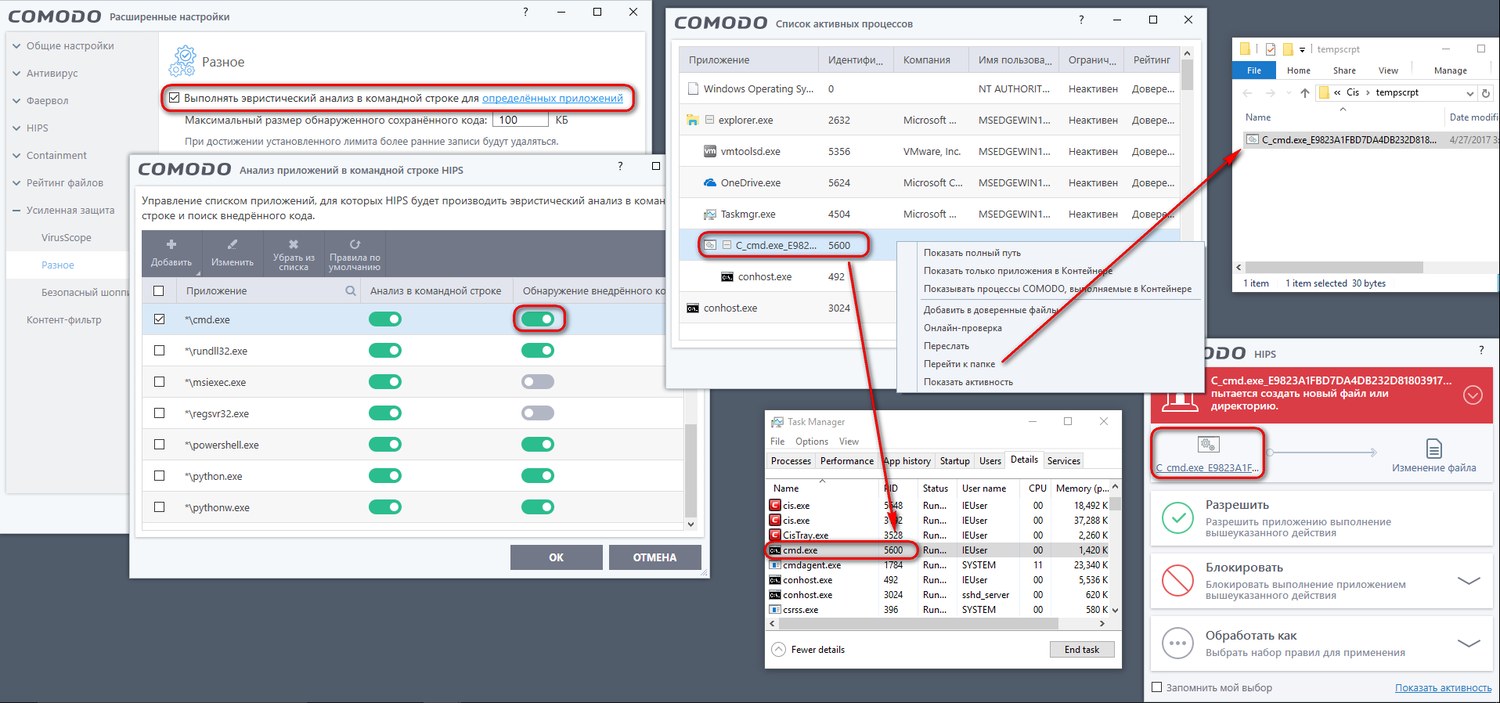Screen dimensions: 1500x703
Task: Expand the Containment settings section
Action: [x=16, y=156]
